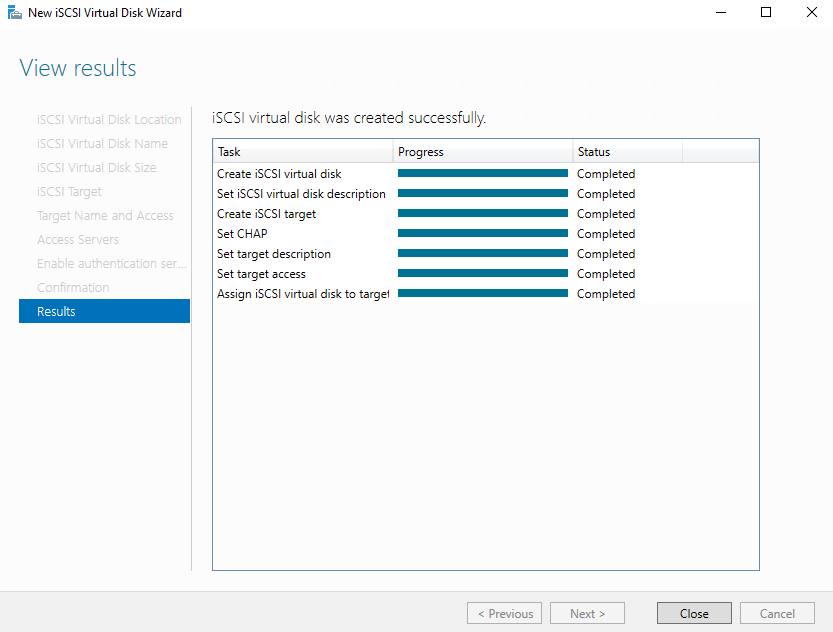Image resolution: width=833 pixels, height=632 pixels.
Task: Click the Previous button
Action: 504,613
